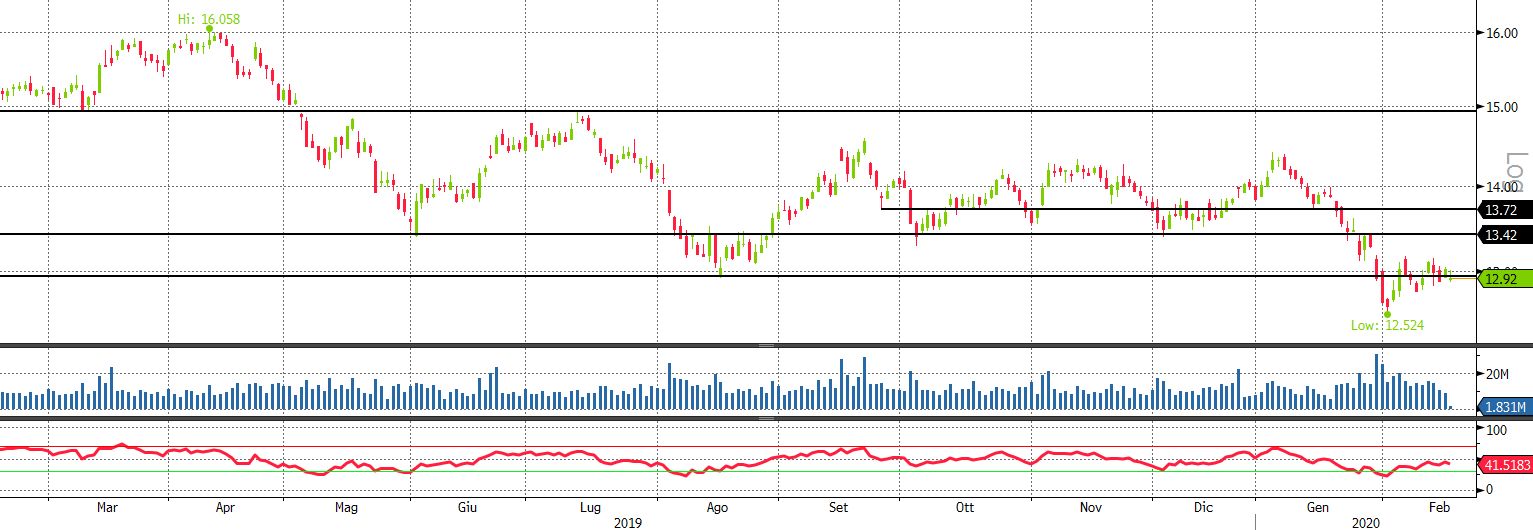The height and width of the screenshot is (530, 1533).
Task: Click the 14.00 price axis label
Action: (1500, 187)
